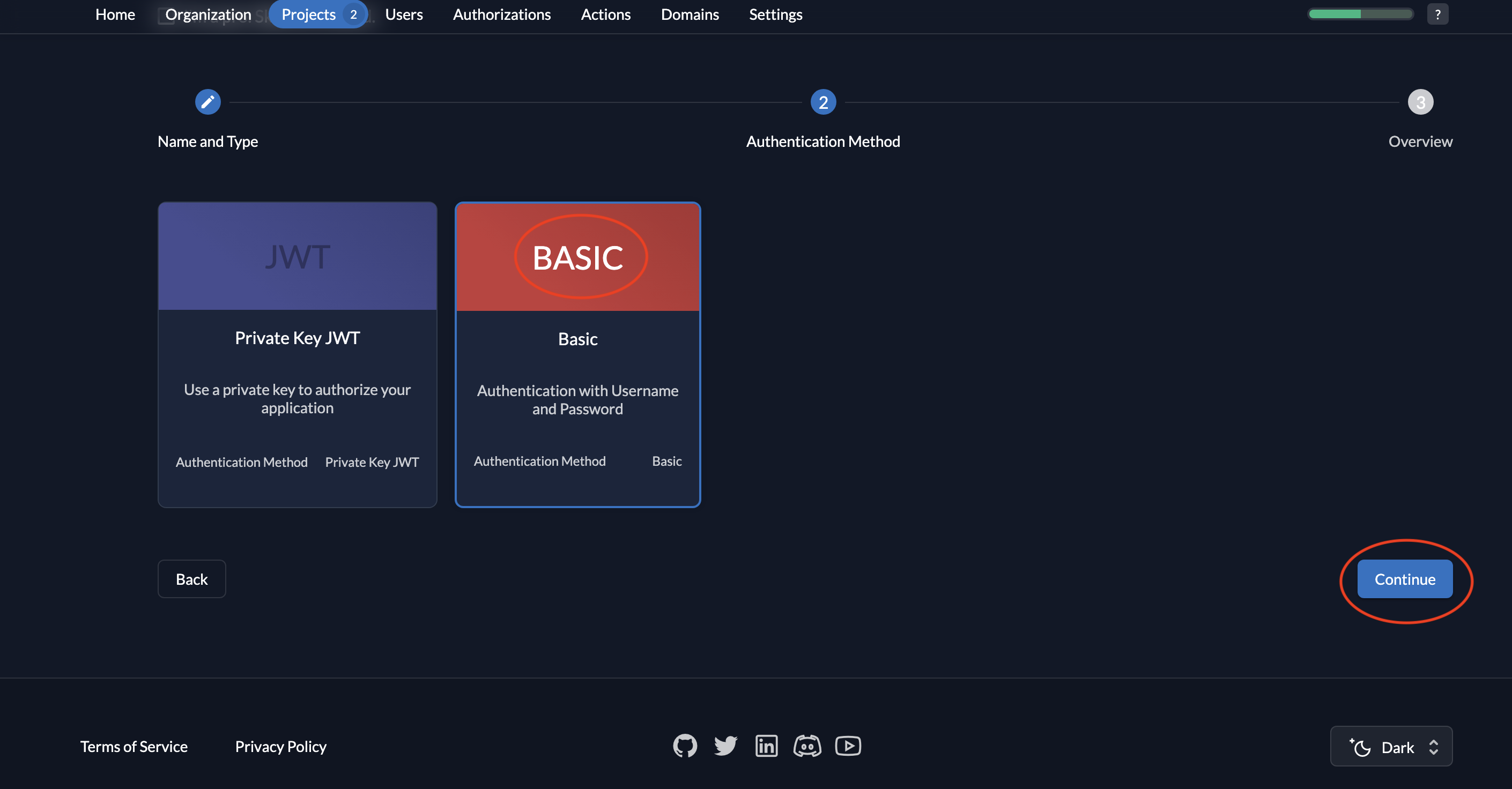Click the Discord social icon
1512x789 pixels.
[x=806, y=745]
